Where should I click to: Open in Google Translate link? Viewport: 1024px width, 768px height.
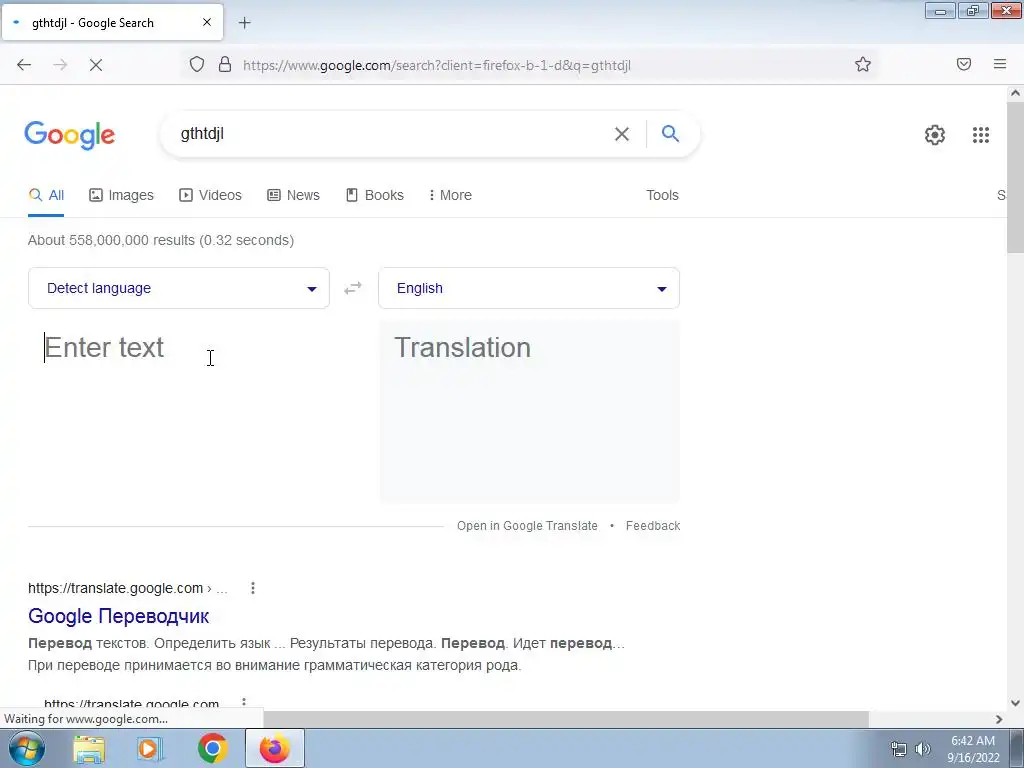click(527, 526)
